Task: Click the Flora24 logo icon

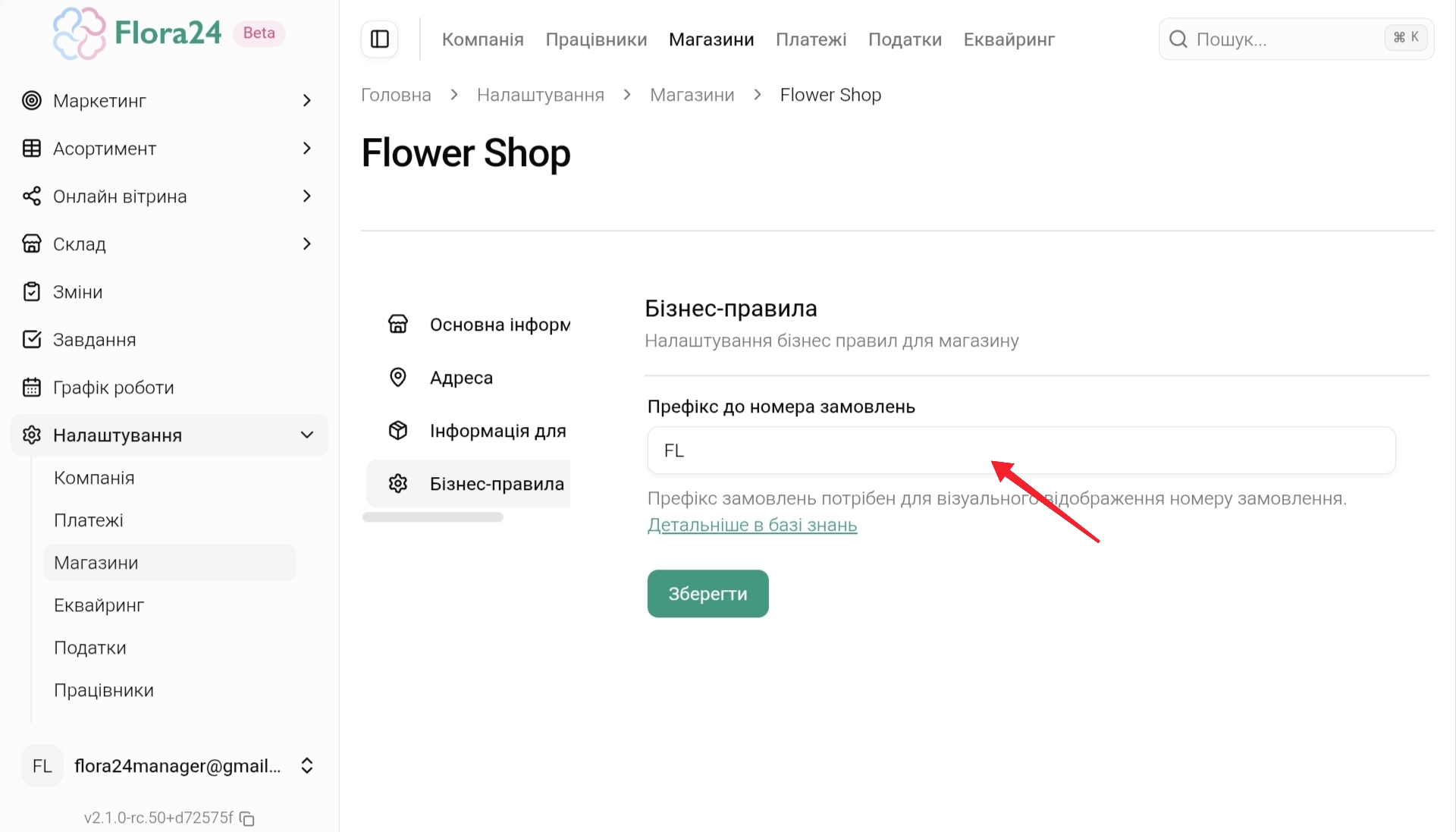Action: coord(79,33)
